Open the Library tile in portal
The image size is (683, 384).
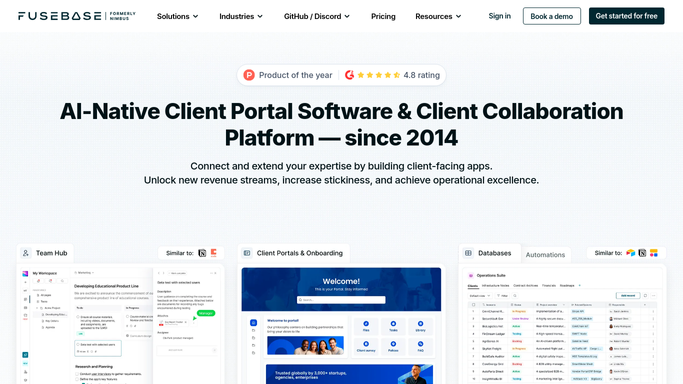coord(420,326)
